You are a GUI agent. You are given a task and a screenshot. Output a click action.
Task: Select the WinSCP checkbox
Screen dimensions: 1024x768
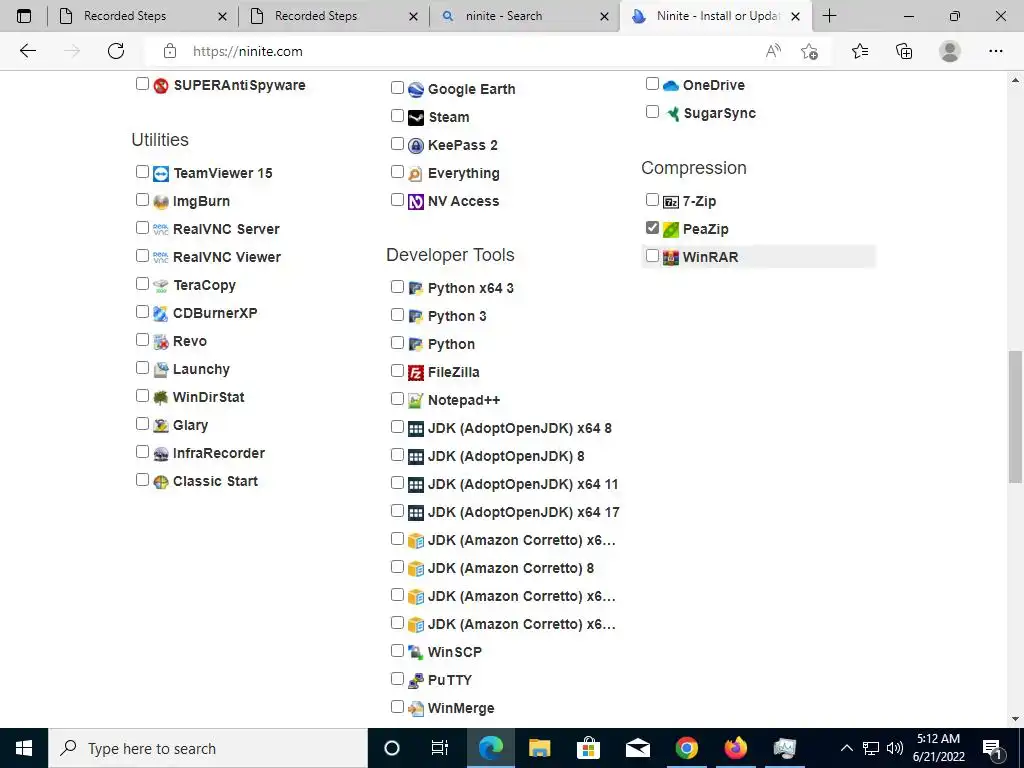click(x=397, y=650)
